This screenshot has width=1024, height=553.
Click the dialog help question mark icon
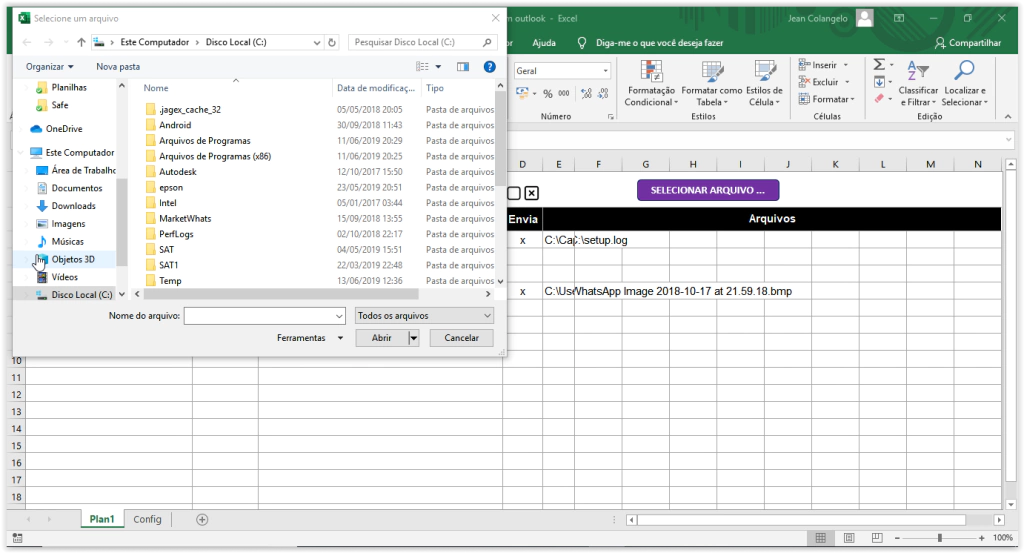pyautogui.click(x=490, y=67)
